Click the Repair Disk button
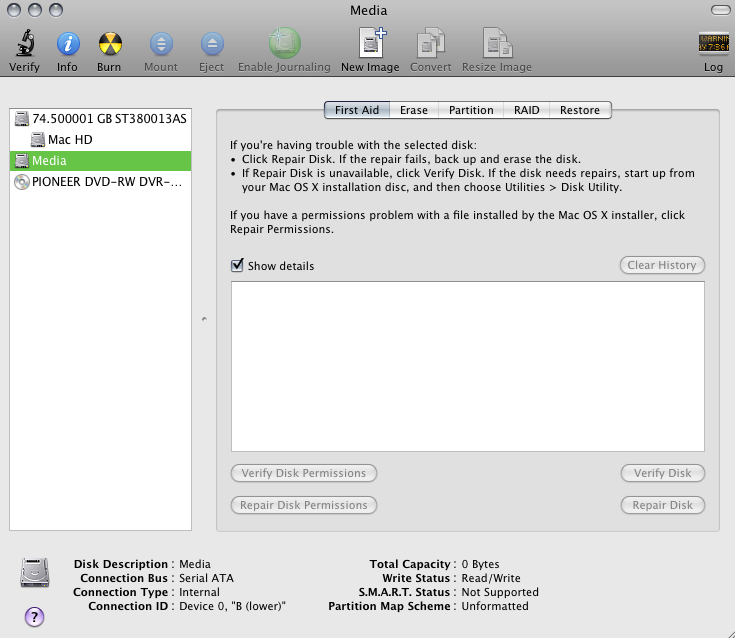This screenshot has width=735, height=638. point(662,505)
